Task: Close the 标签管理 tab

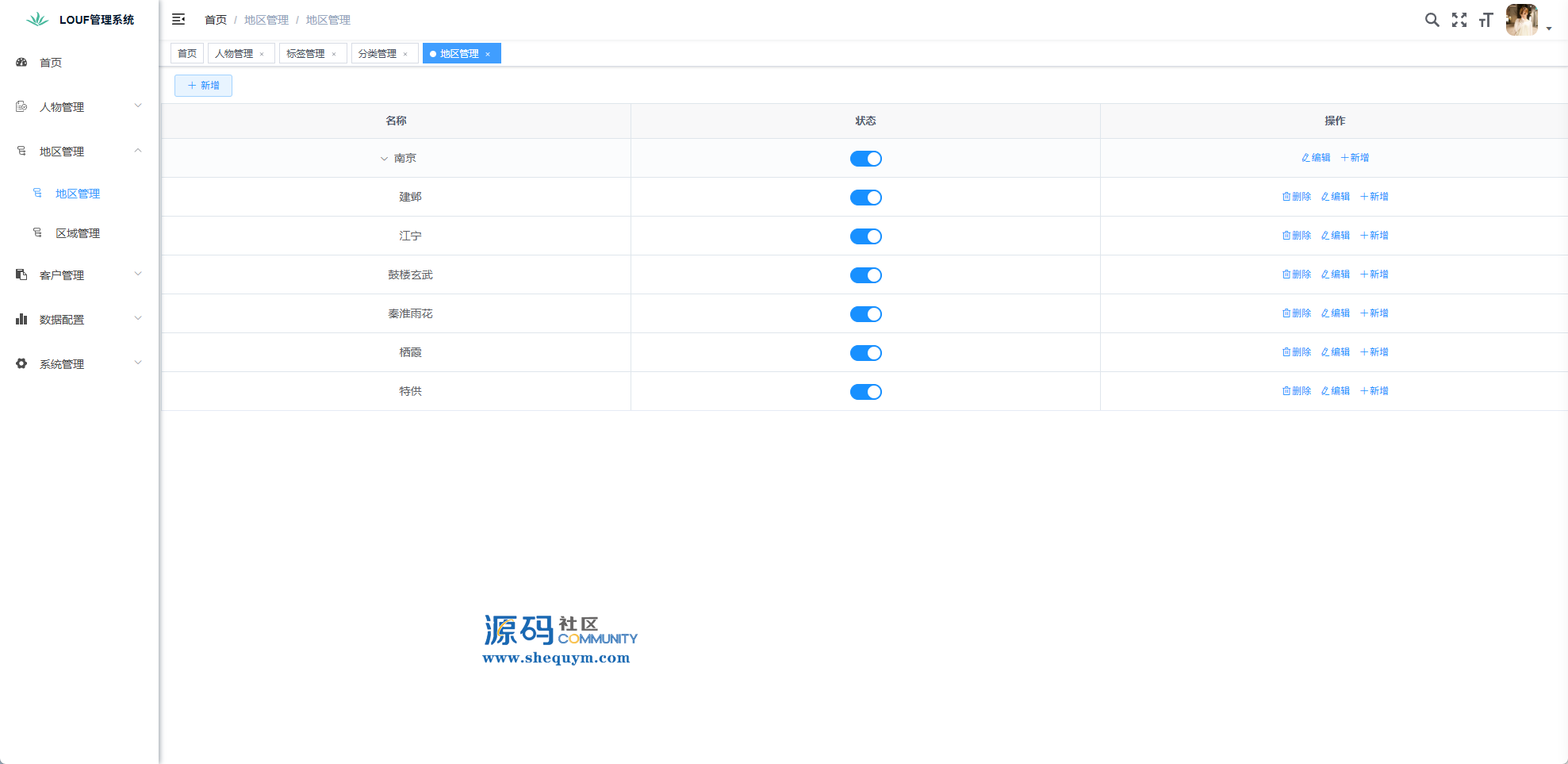Action: (334, 54)
